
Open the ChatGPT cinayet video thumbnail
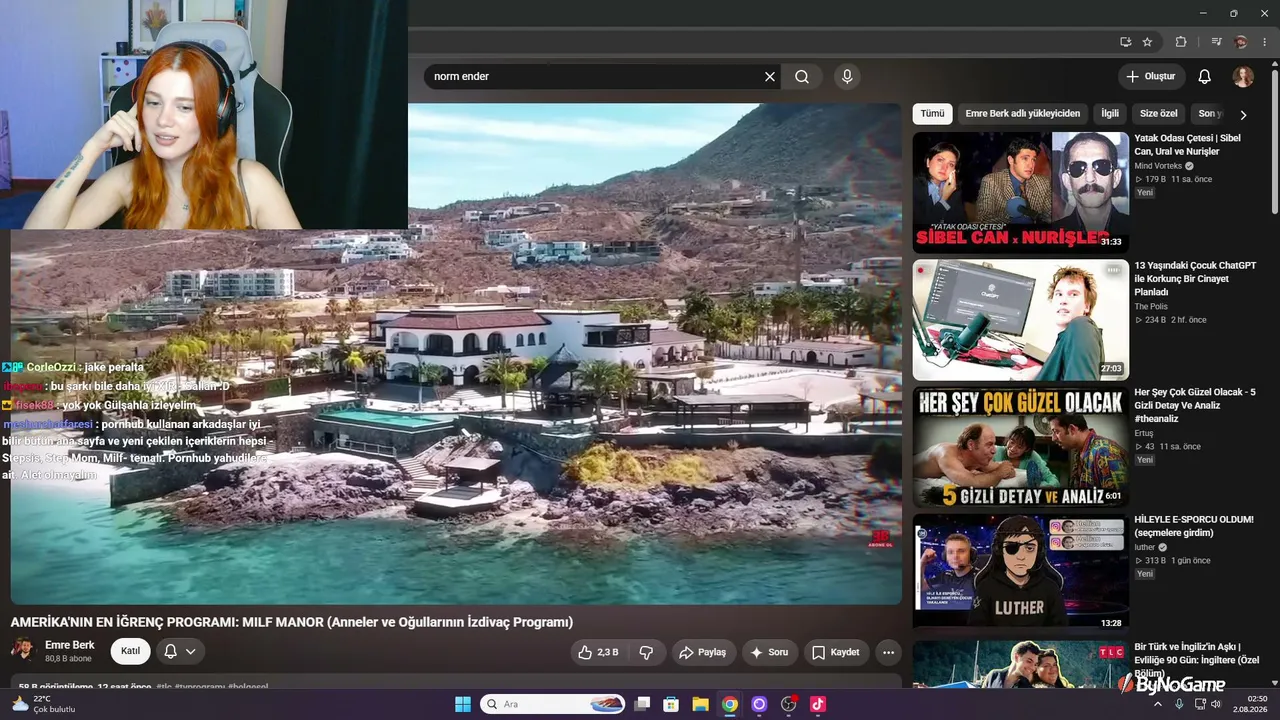(x=1020, y=320)
